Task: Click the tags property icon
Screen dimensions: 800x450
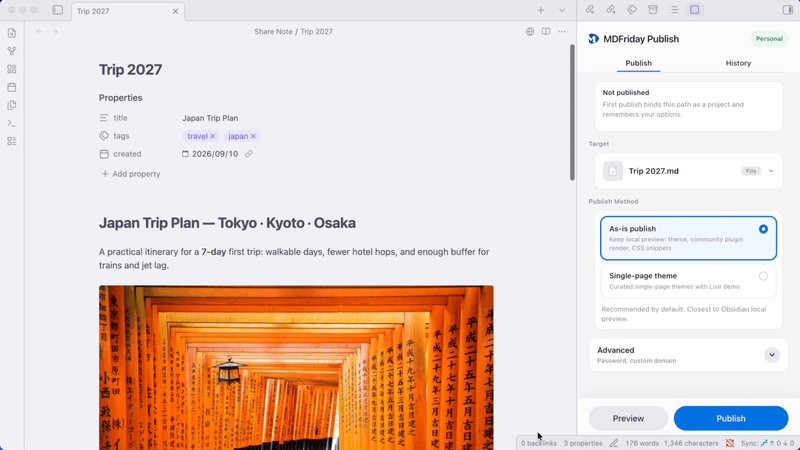Action: coord(104,136)
